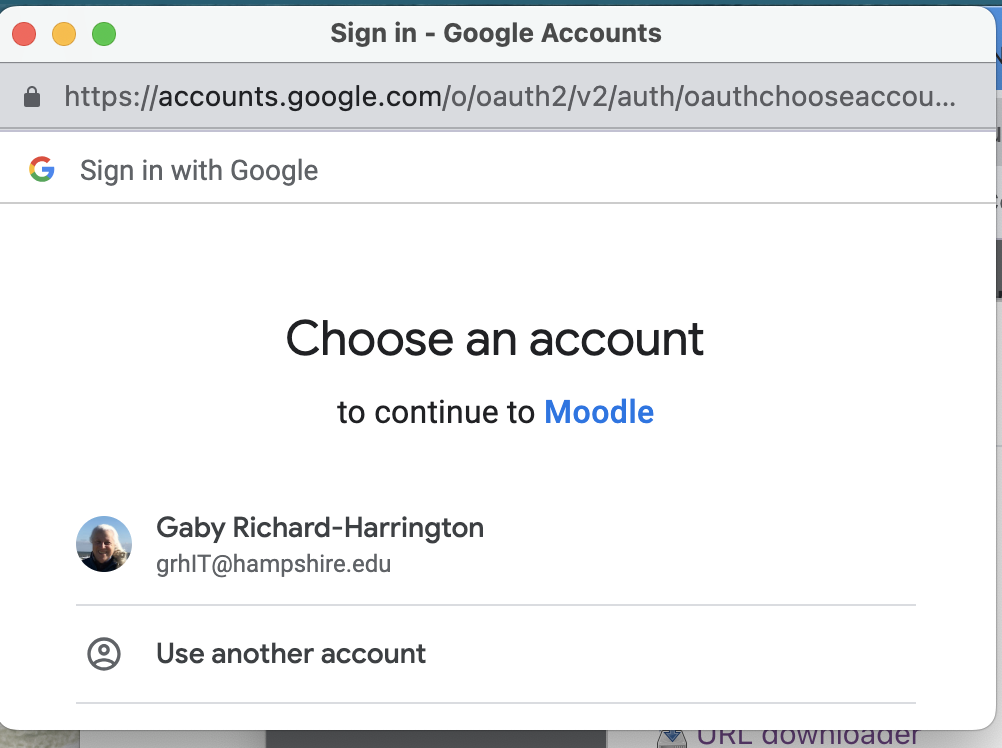Click the Sign in - Google Accounts title bar

[496, 33]
